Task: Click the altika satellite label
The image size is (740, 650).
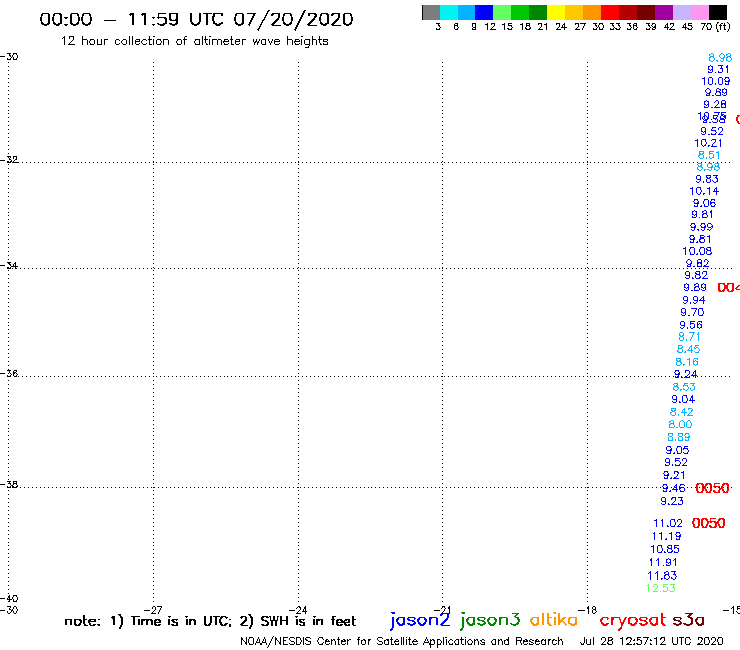Action: click(x=554, y=619)
